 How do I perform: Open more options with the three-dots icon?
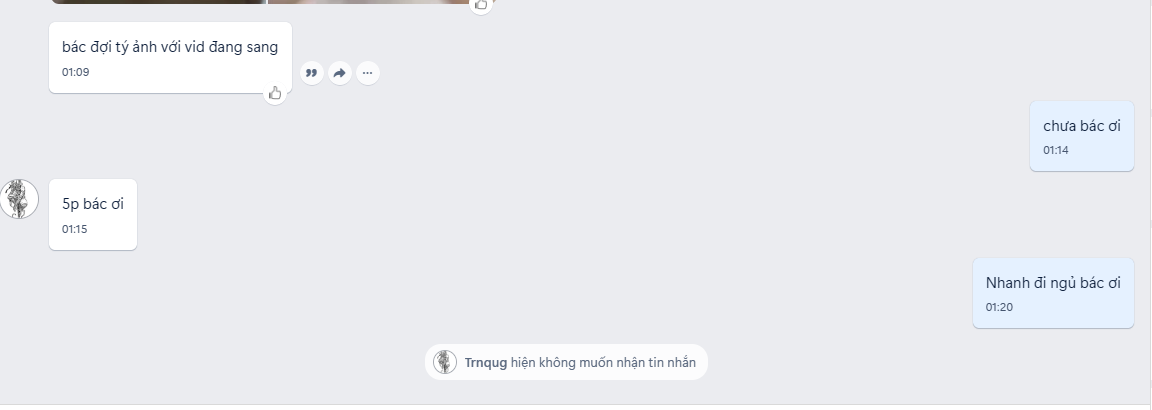367,73
